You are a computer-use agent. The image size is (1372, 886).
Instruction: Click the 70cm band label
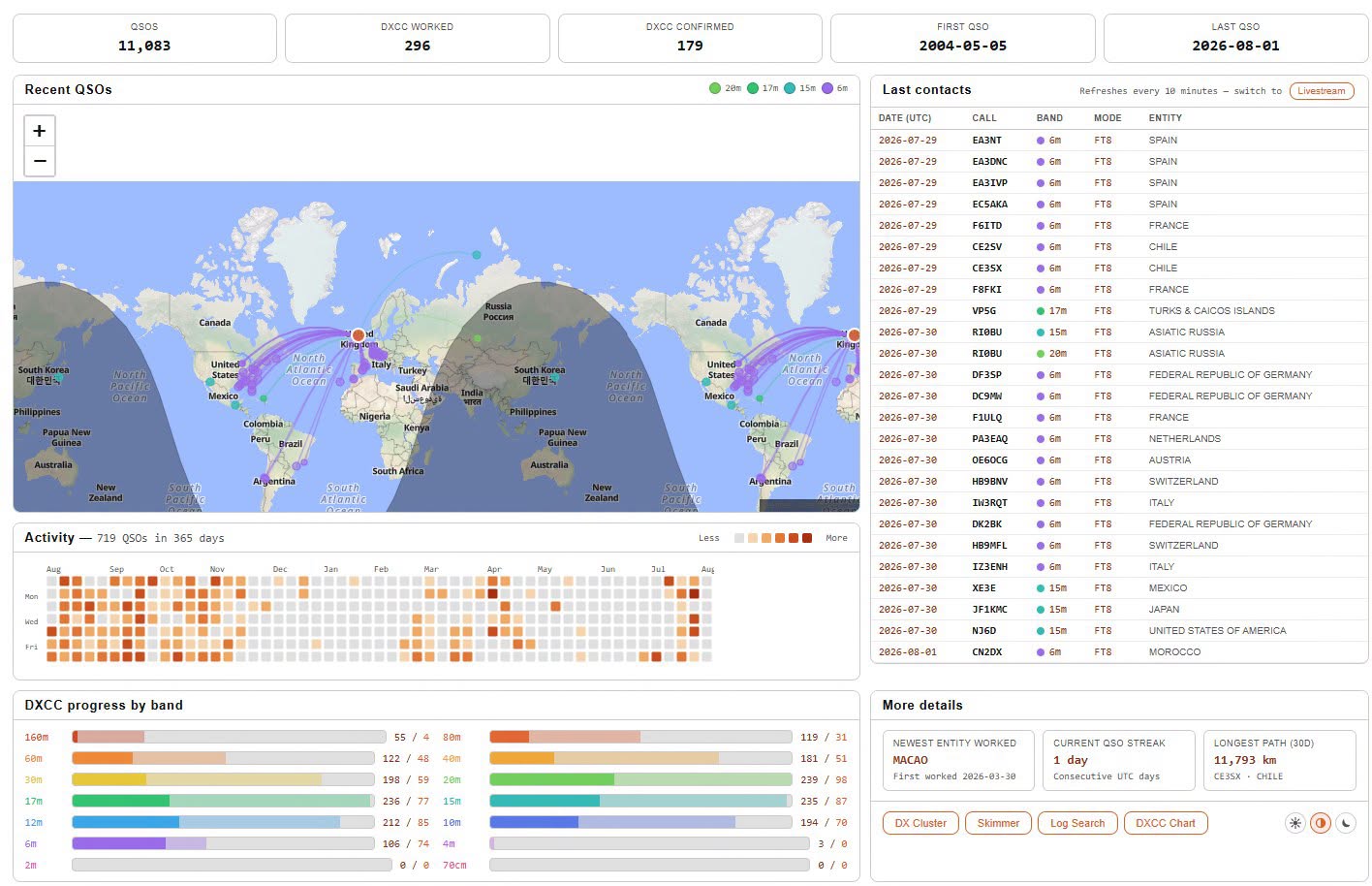454,866
